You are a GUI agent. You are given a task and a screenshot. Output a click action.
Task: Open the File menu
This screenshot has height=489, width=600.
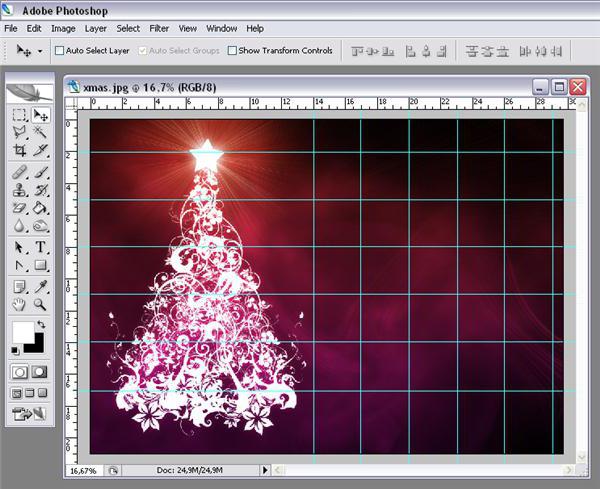[11, 28]
